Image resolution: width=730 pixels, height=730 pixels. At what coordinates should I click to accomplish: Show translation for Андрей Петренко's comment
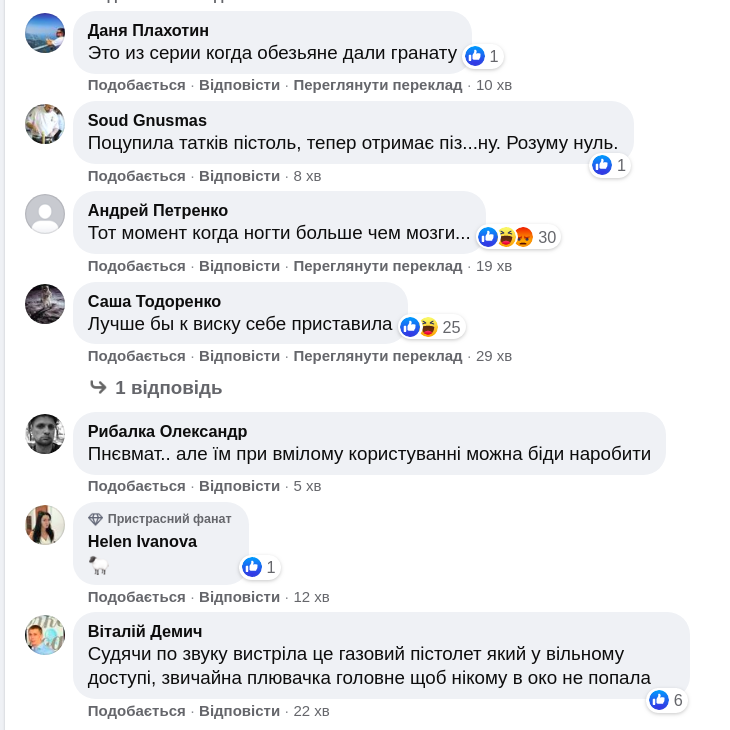(377, 266)
